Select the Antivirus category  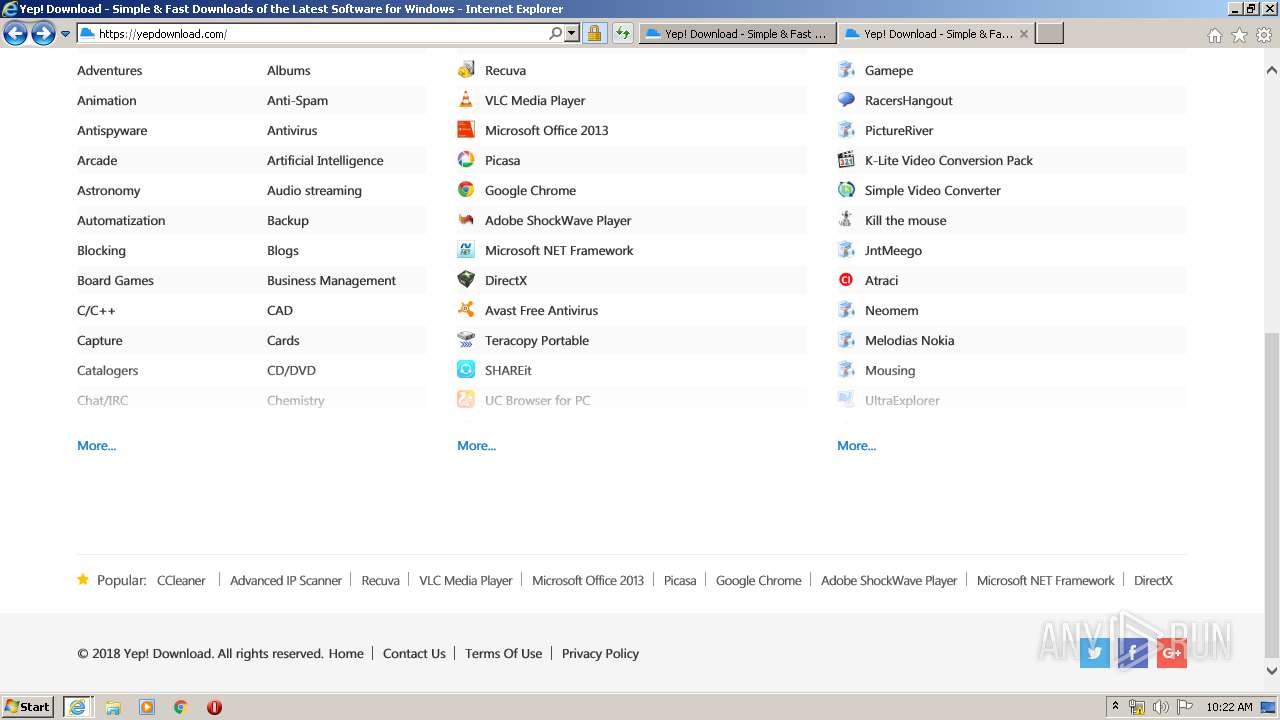tap(292, 130)
